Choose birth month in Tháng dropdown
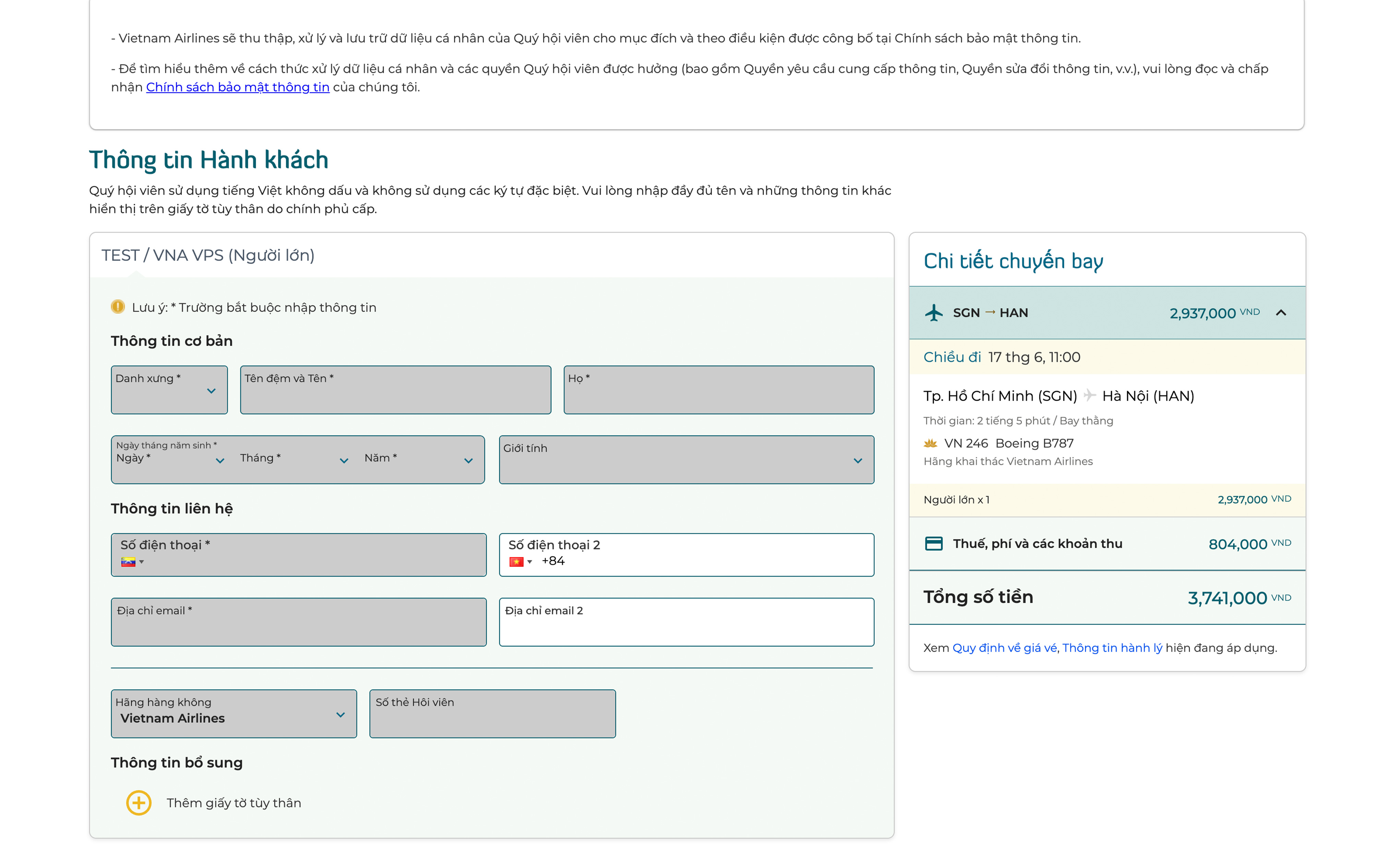The width and height of the screenshot is (1400, 857). [x=294, y=460]
